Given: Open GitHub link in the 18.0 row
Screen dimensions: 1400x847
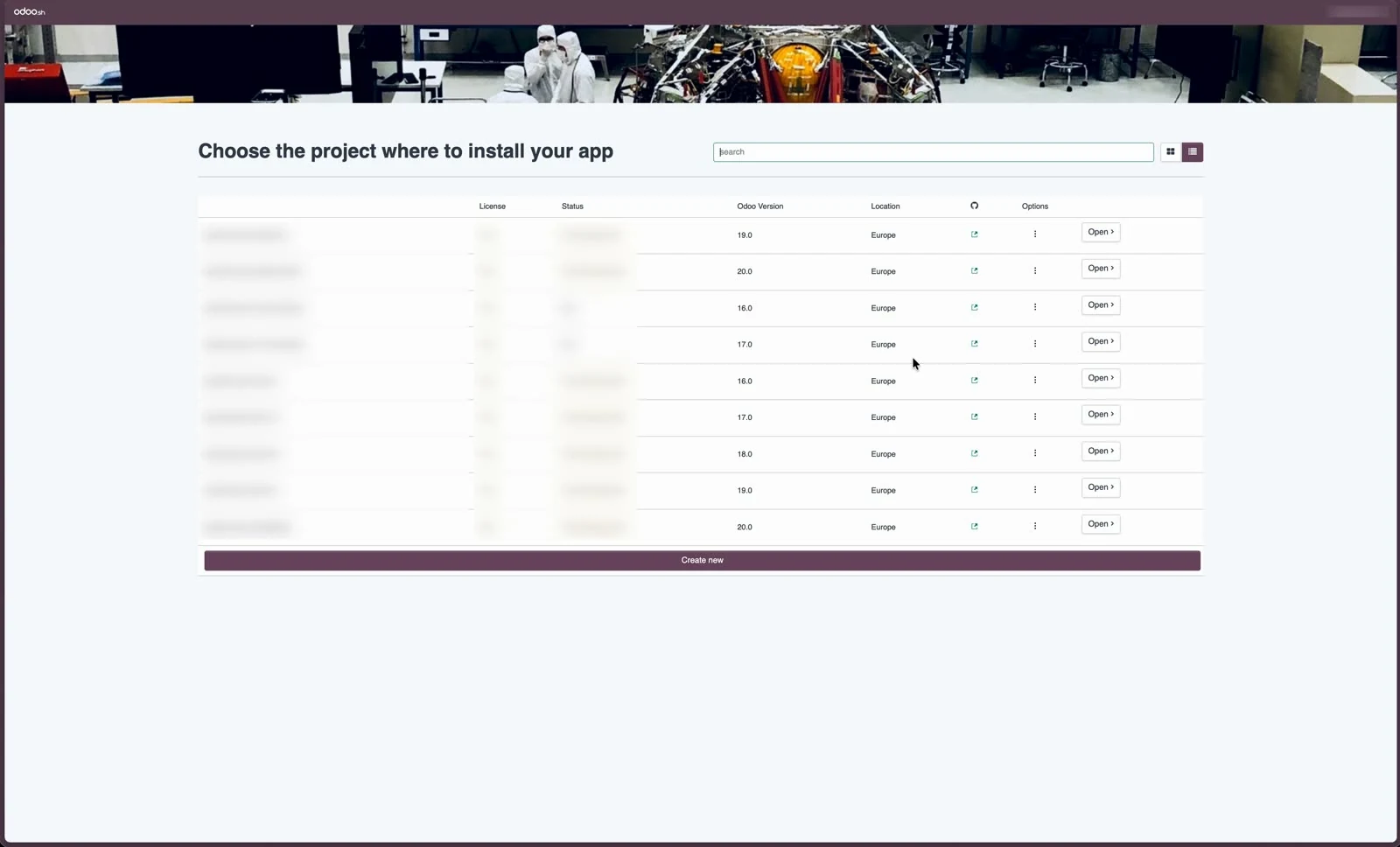Looking at the screenshot, I should (x=974, y=453).
